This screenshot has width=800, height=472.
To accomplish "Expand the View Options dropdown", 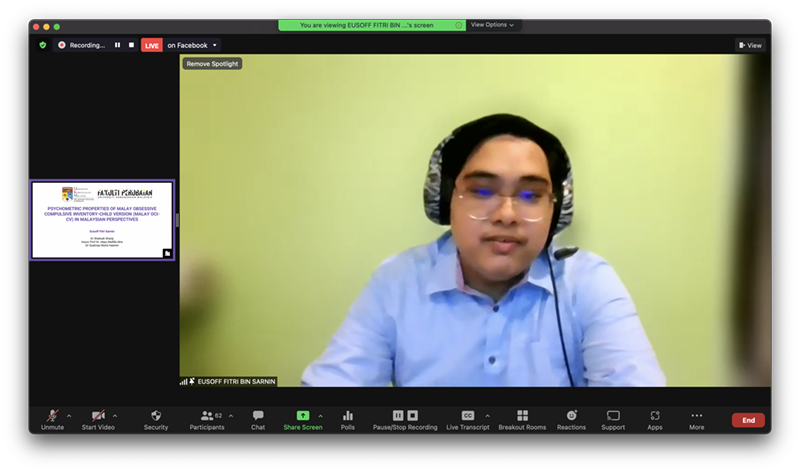I will point(492,25).
